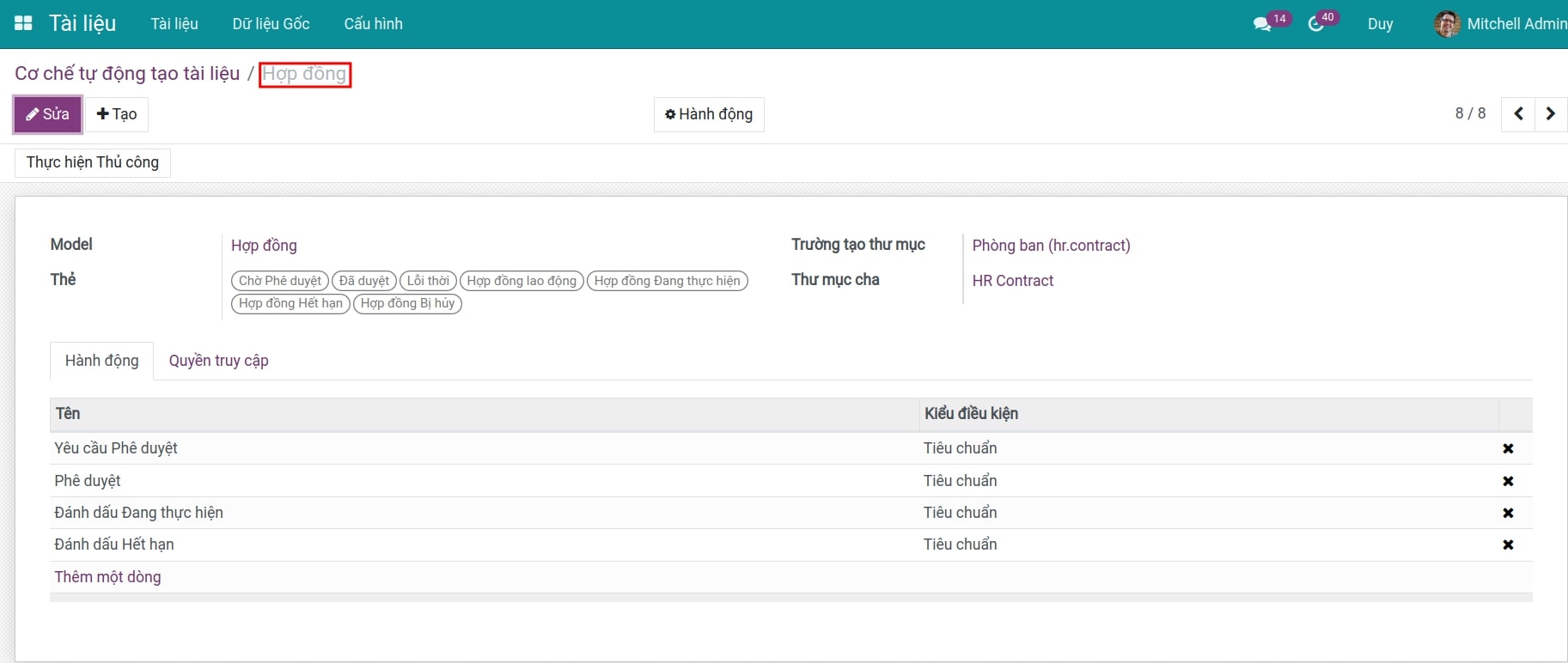Click Mitchell Admin user avatar
The height and width of the screenshot is (663, 1568).
coord(1447,24)
